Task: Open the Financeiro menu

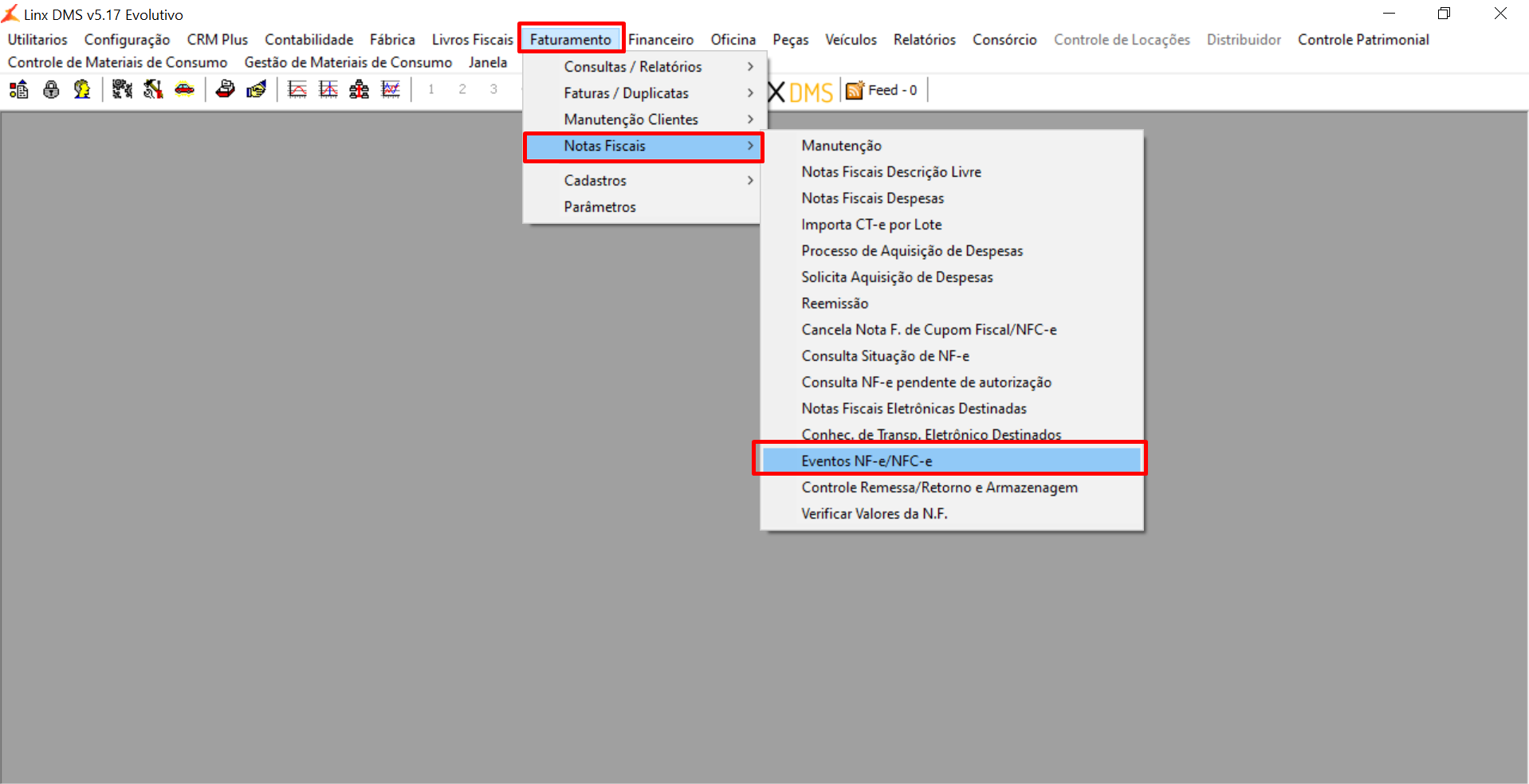Action: 661,40
